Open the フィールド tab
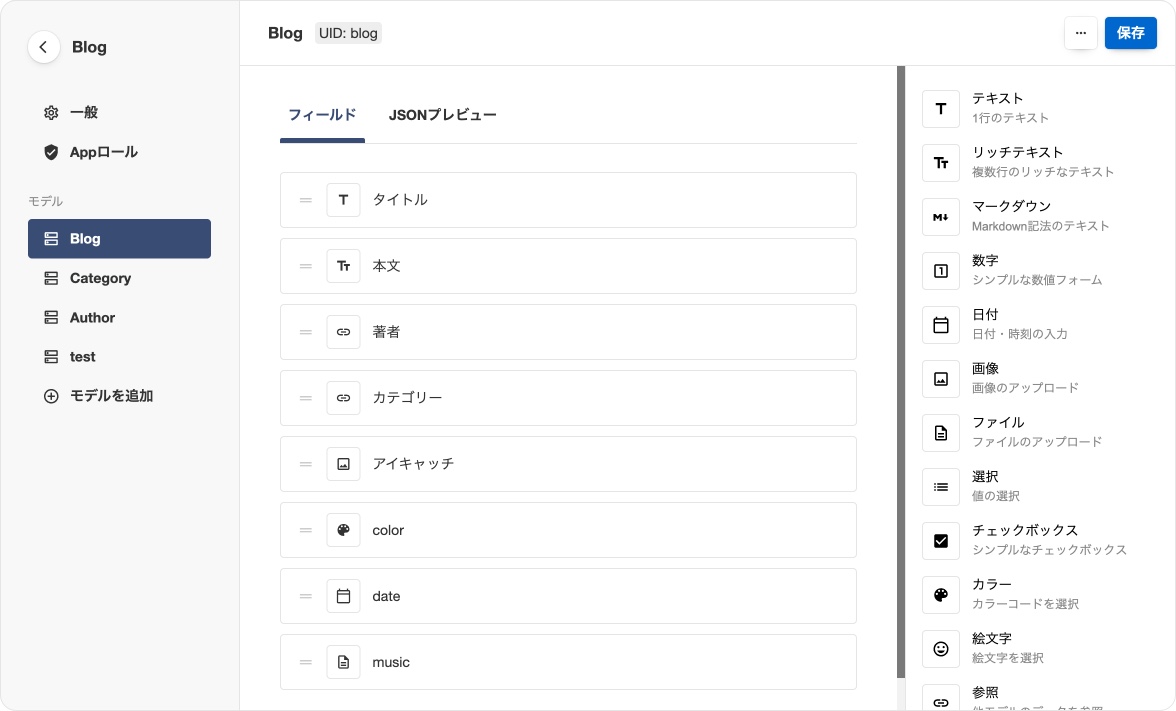The width and height of the screenshot is (1176, 711). 322,115
